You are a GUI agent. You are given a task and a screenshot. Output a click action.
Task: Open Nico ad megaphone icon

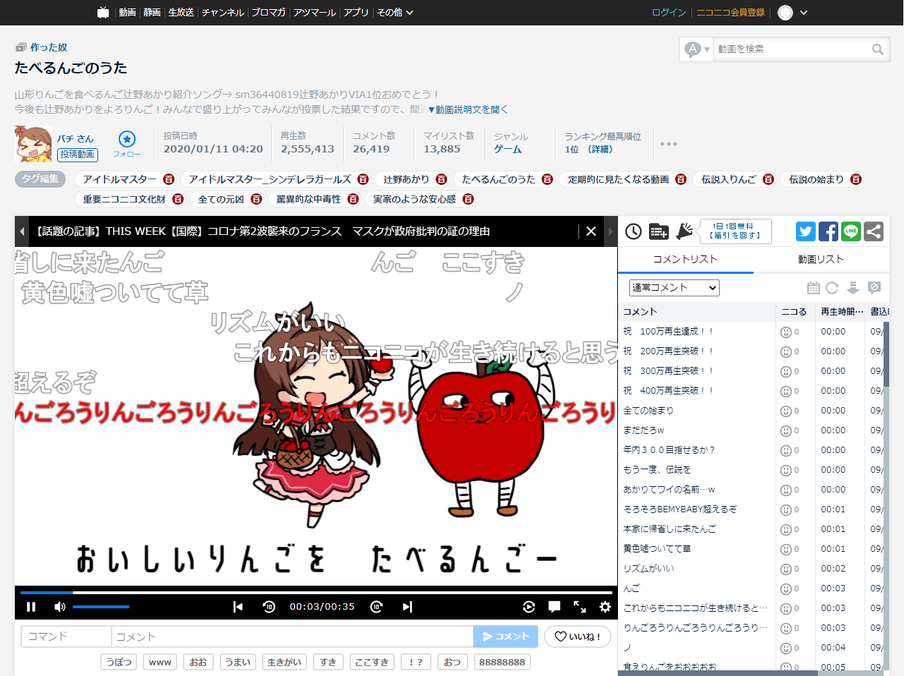pos(684,232)
